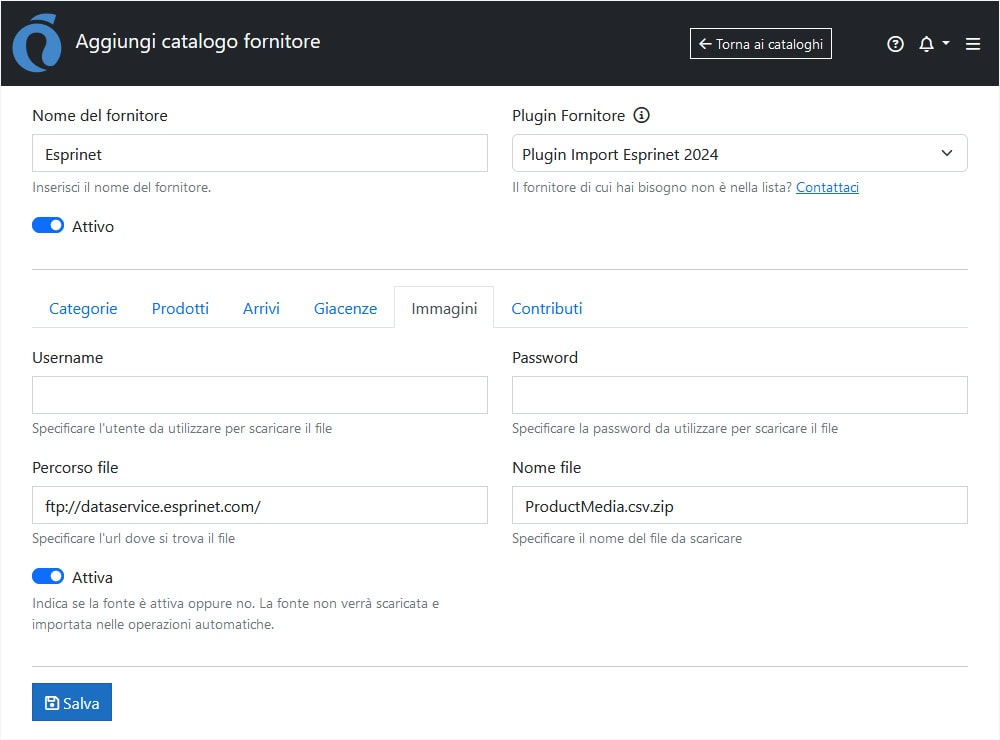Open the Arrivi tab
This screenshot has height=740, width=1000.
(261, 308)
